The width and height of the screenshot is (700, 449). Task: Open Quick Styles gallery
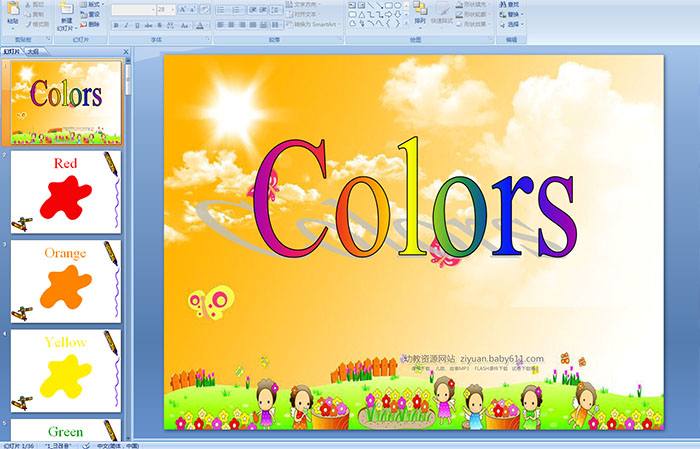pos(442,16)
